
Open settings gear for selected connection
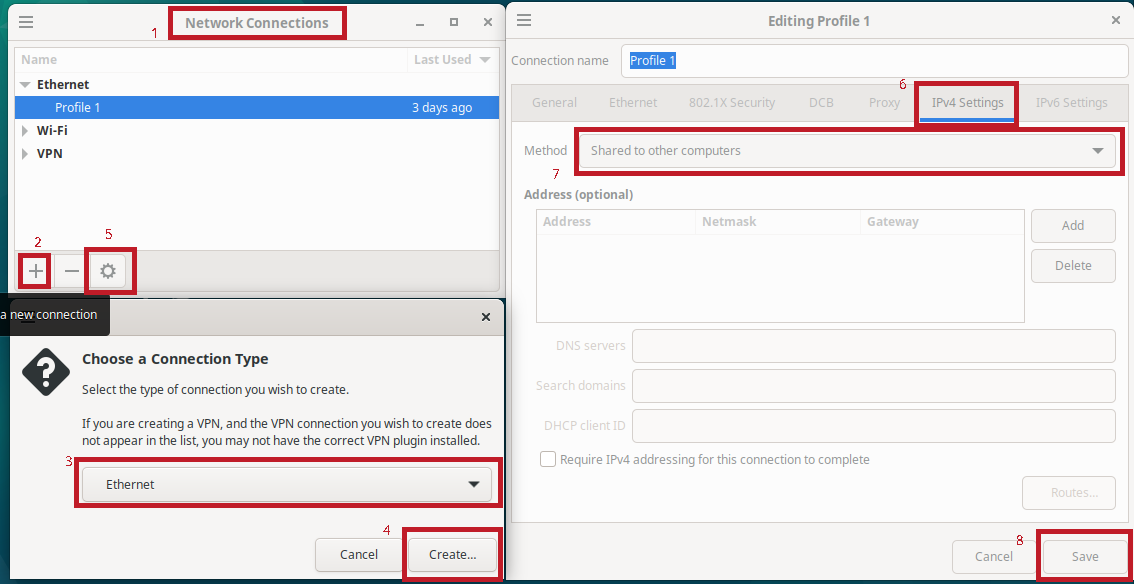108,271
